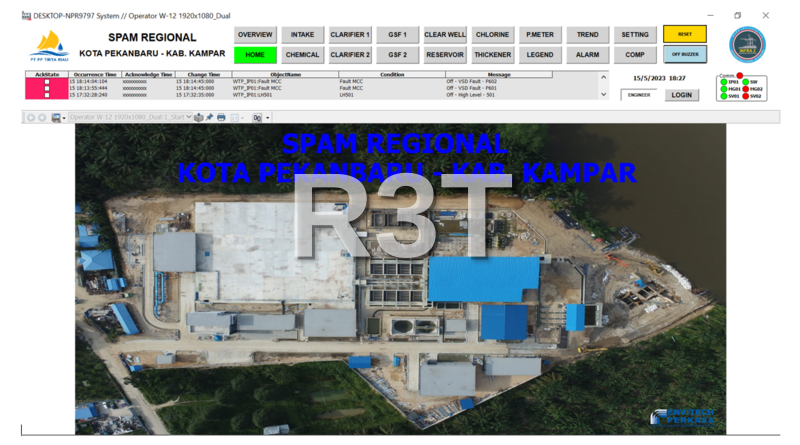Open the THICKENER screen
The width and height of the screenshot is (800, 445).
(x=492, y=55)
